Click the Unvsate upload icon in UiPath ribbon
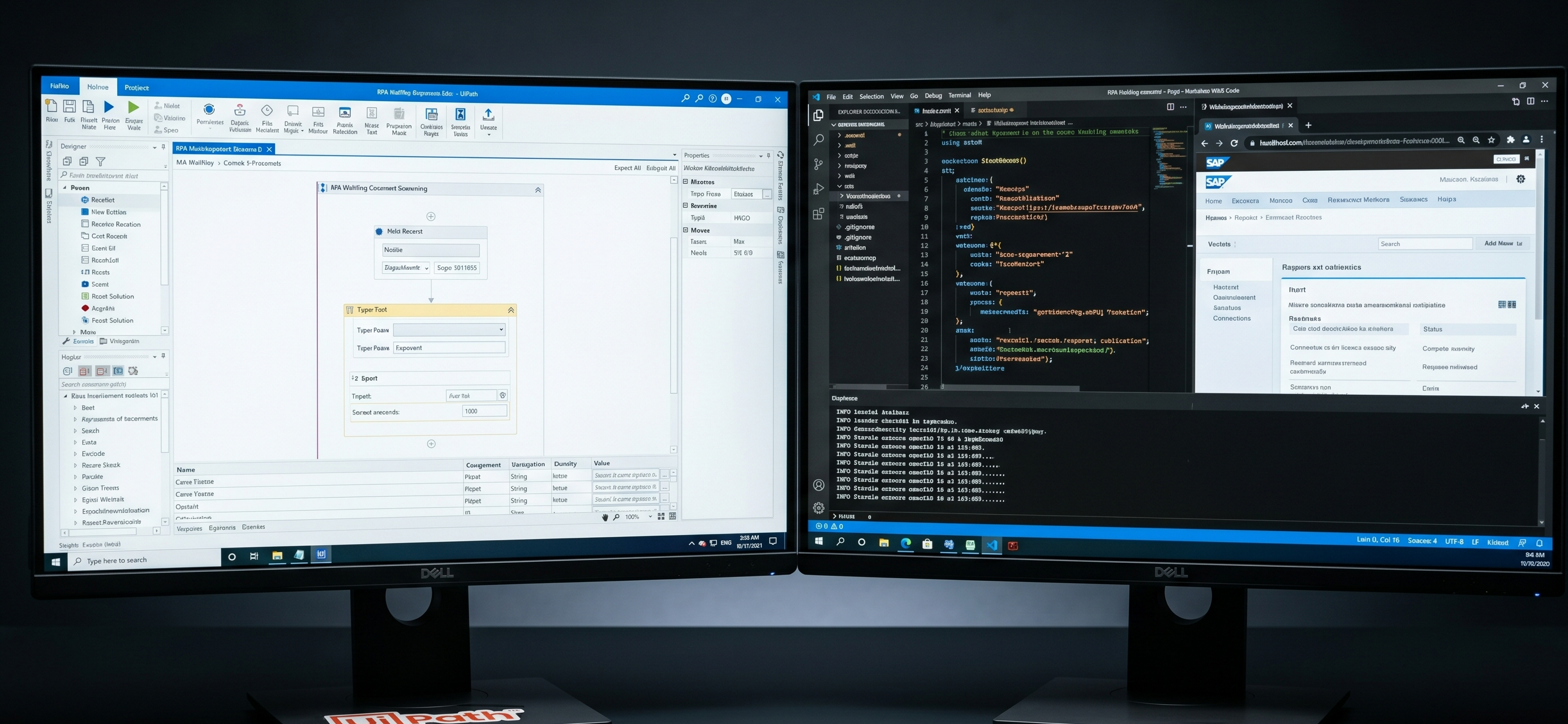Screen dimensions: 1568x724 tap(488, 114)
